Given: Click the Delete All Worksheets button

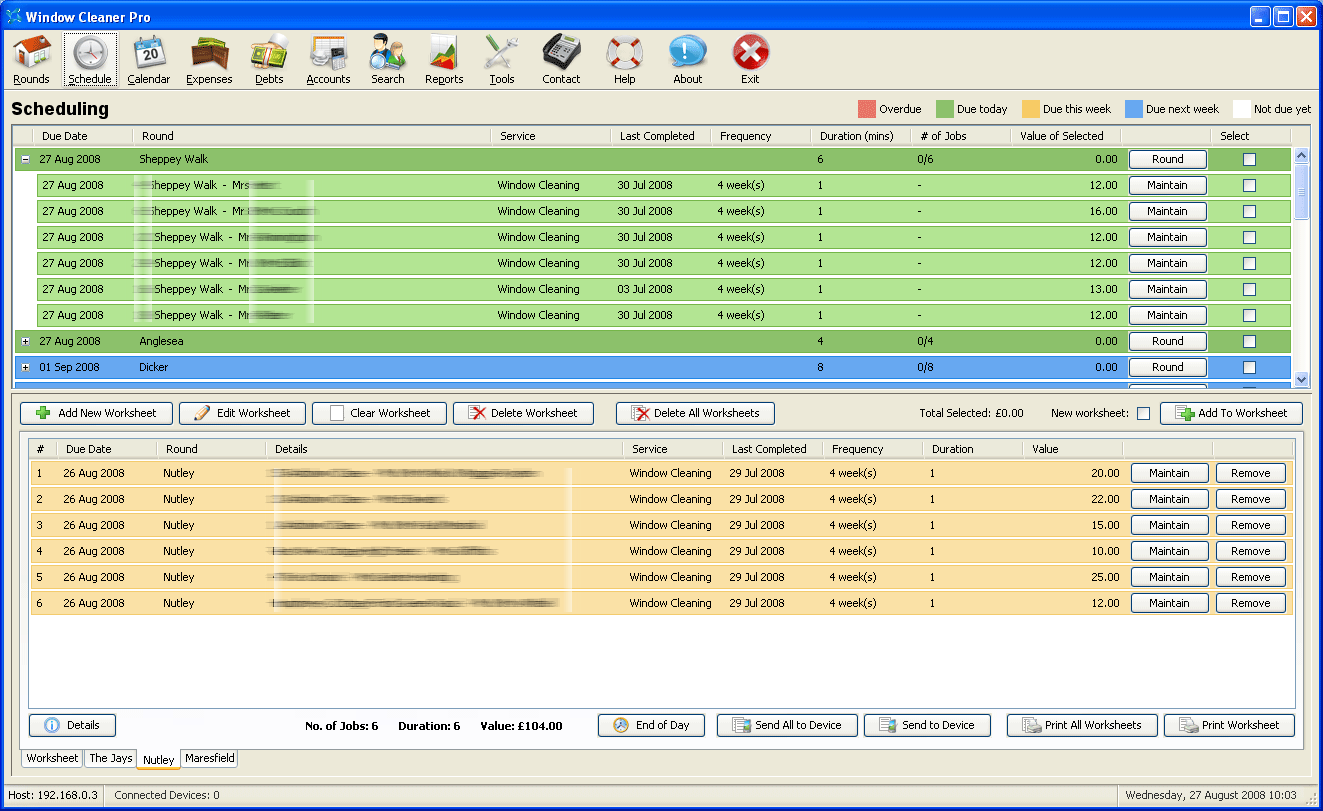Looking at the screenshot, I should pyautogui.click(x=695, y=413).
